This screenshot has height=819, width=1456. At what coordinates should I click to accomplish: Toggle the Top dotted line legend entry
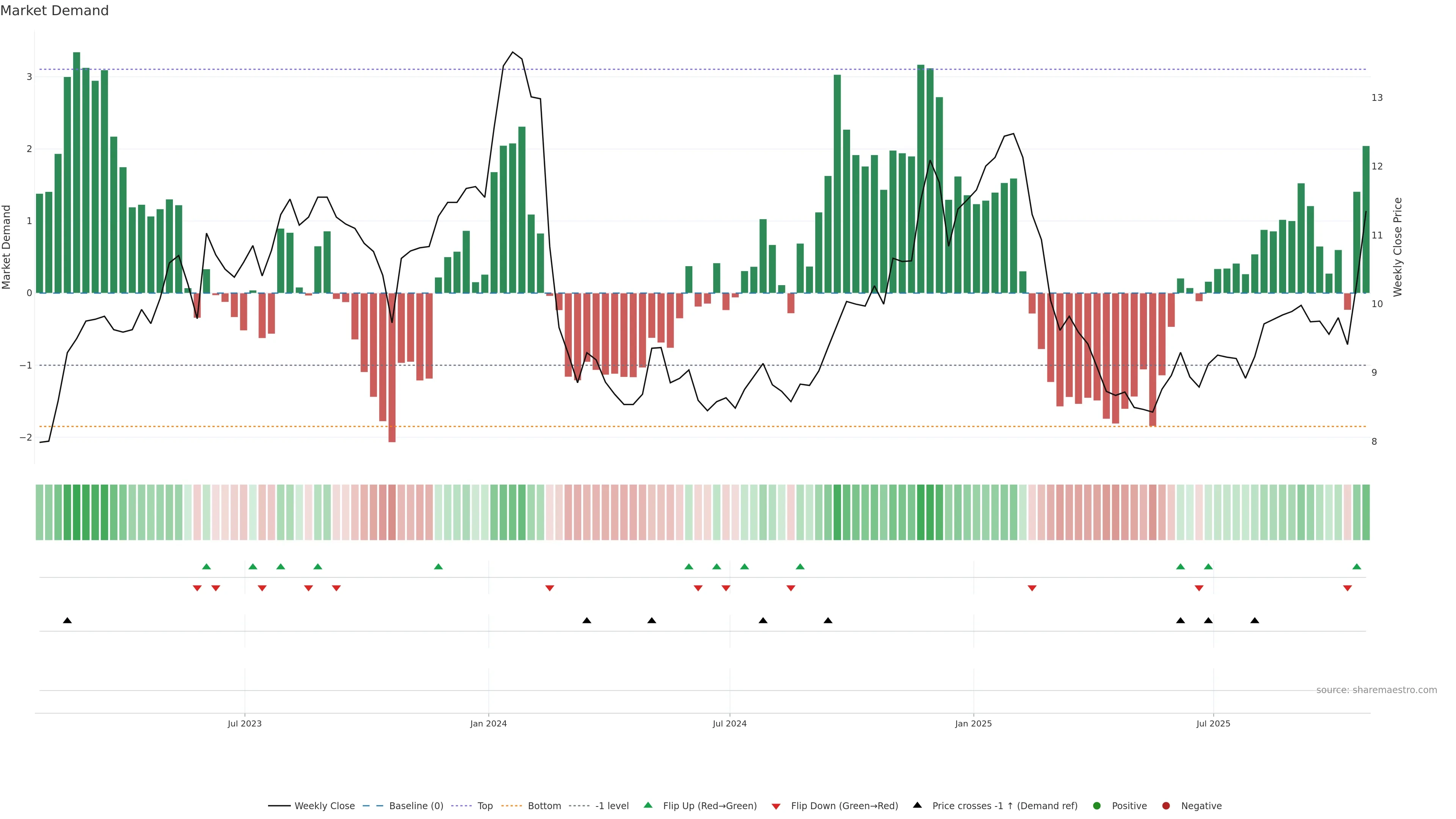[485, 806]
